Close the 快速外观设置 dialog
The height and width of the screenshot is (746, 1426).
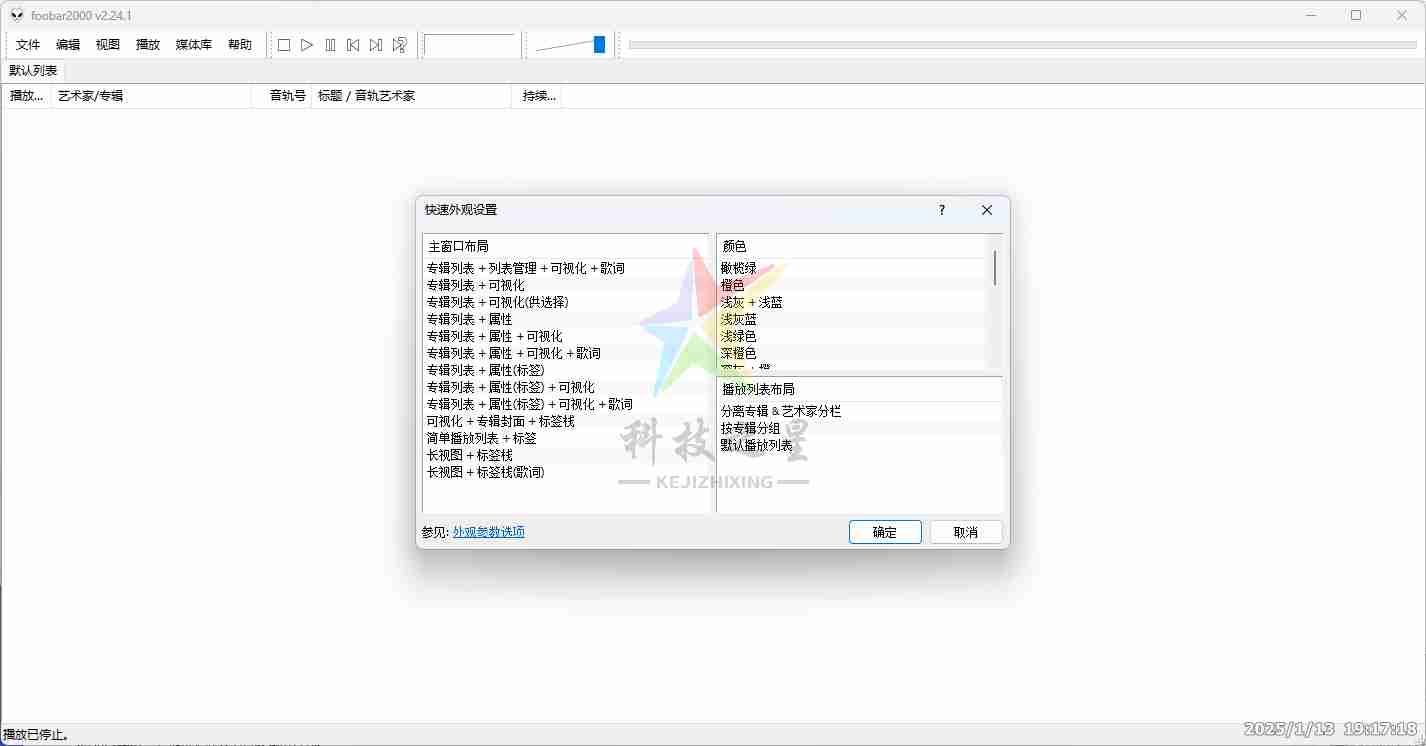(x=986, y=210)
